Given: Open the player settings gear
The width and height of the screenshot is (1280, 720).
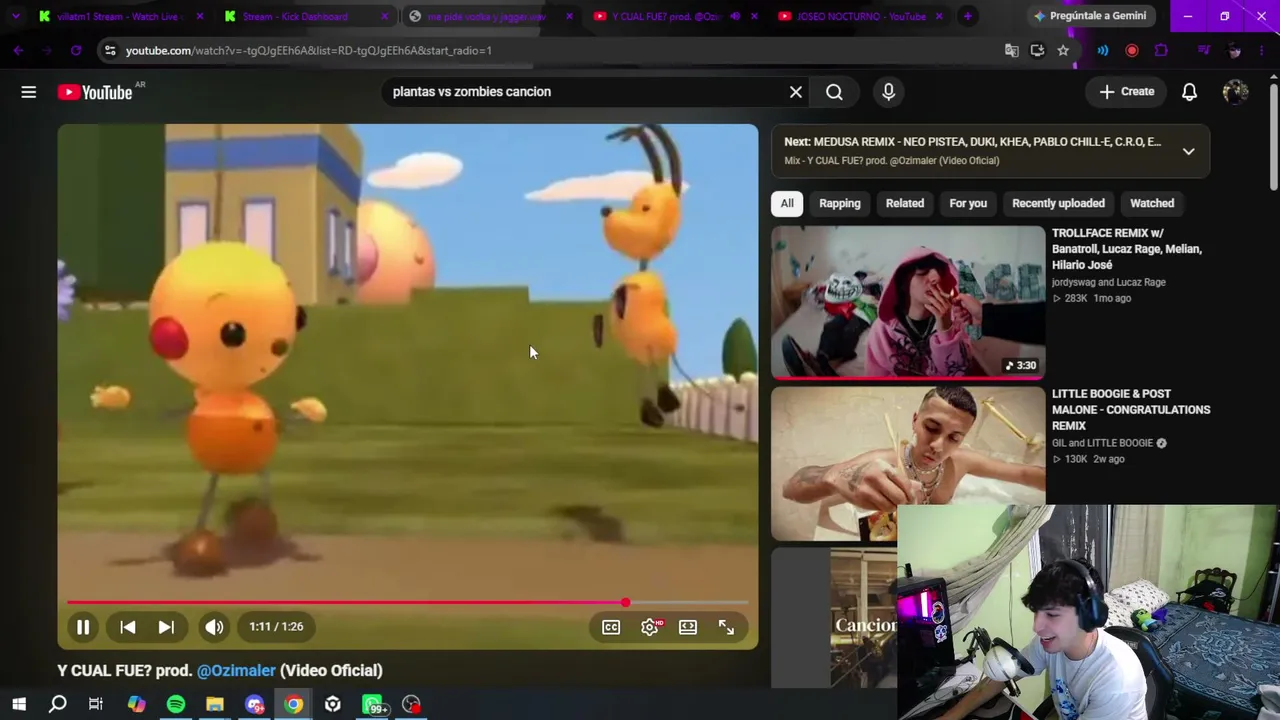Looking at the screenshot, I should pyautogui.click(x=650, y=627).
